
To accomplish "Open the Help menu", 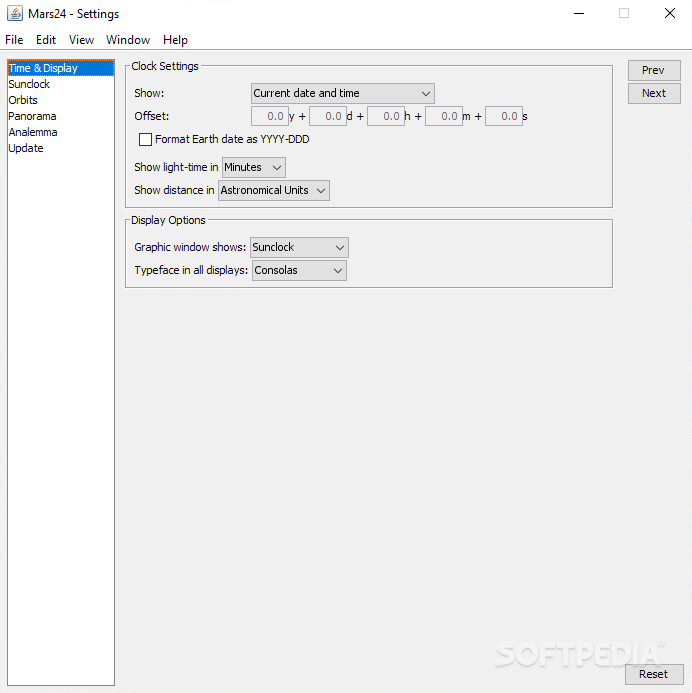I will 175,40.
